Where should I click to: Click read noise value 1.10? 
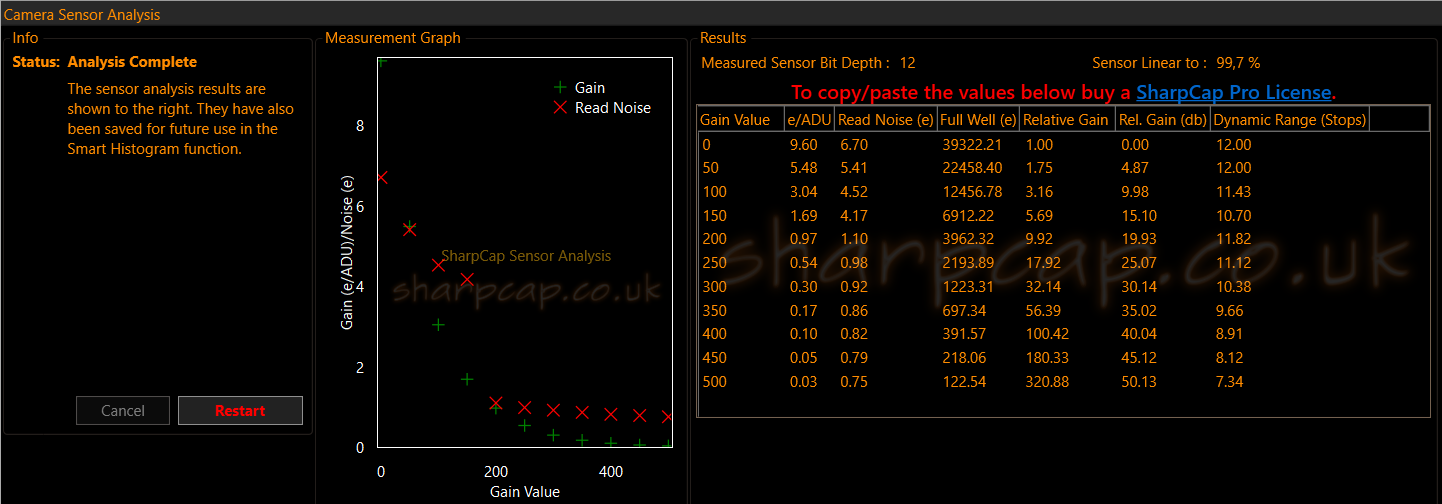pyautogui.click(x=853, y=239)
